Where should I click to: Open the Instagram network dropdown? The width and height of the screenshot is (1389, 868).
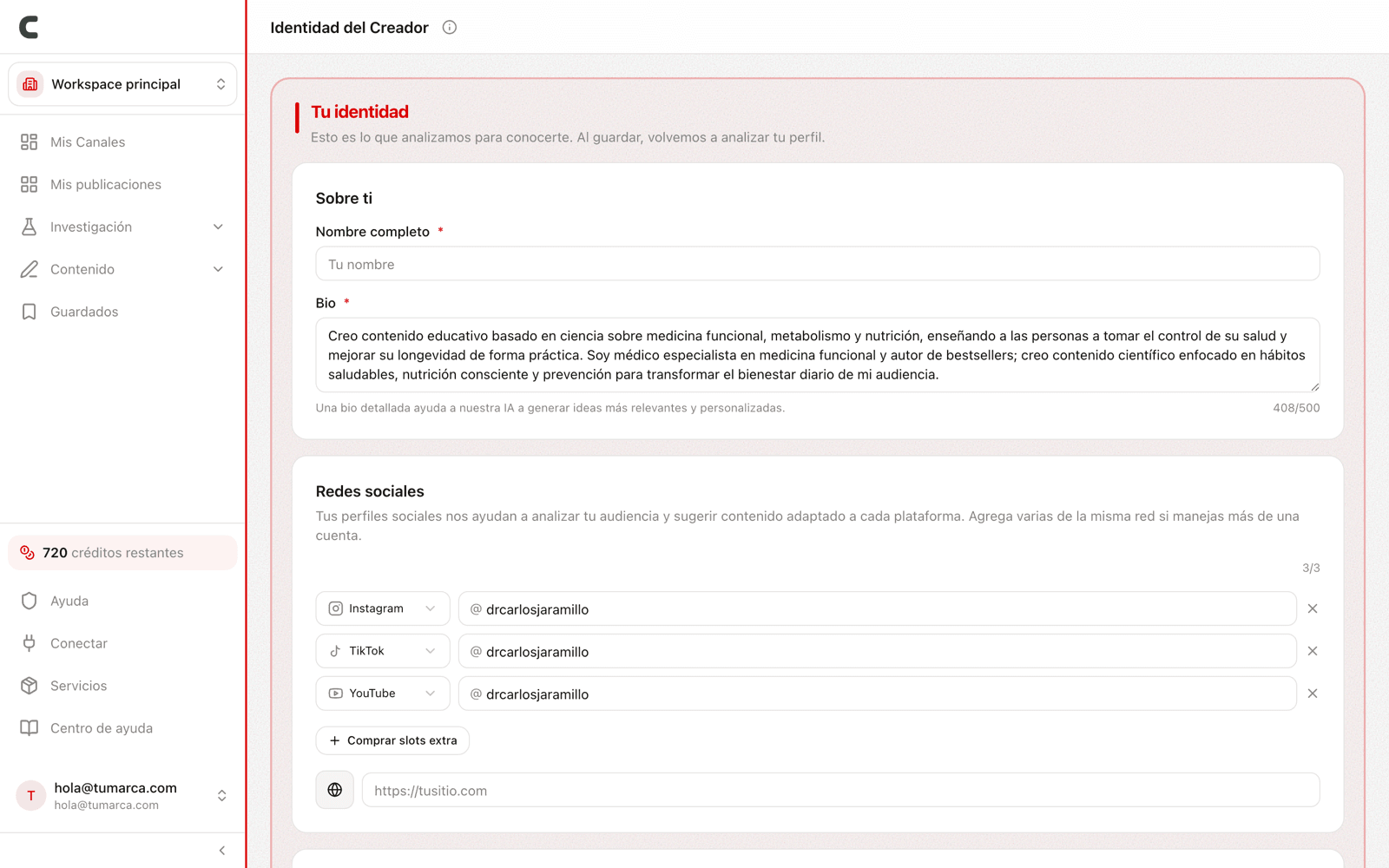(x=383, y=608)
